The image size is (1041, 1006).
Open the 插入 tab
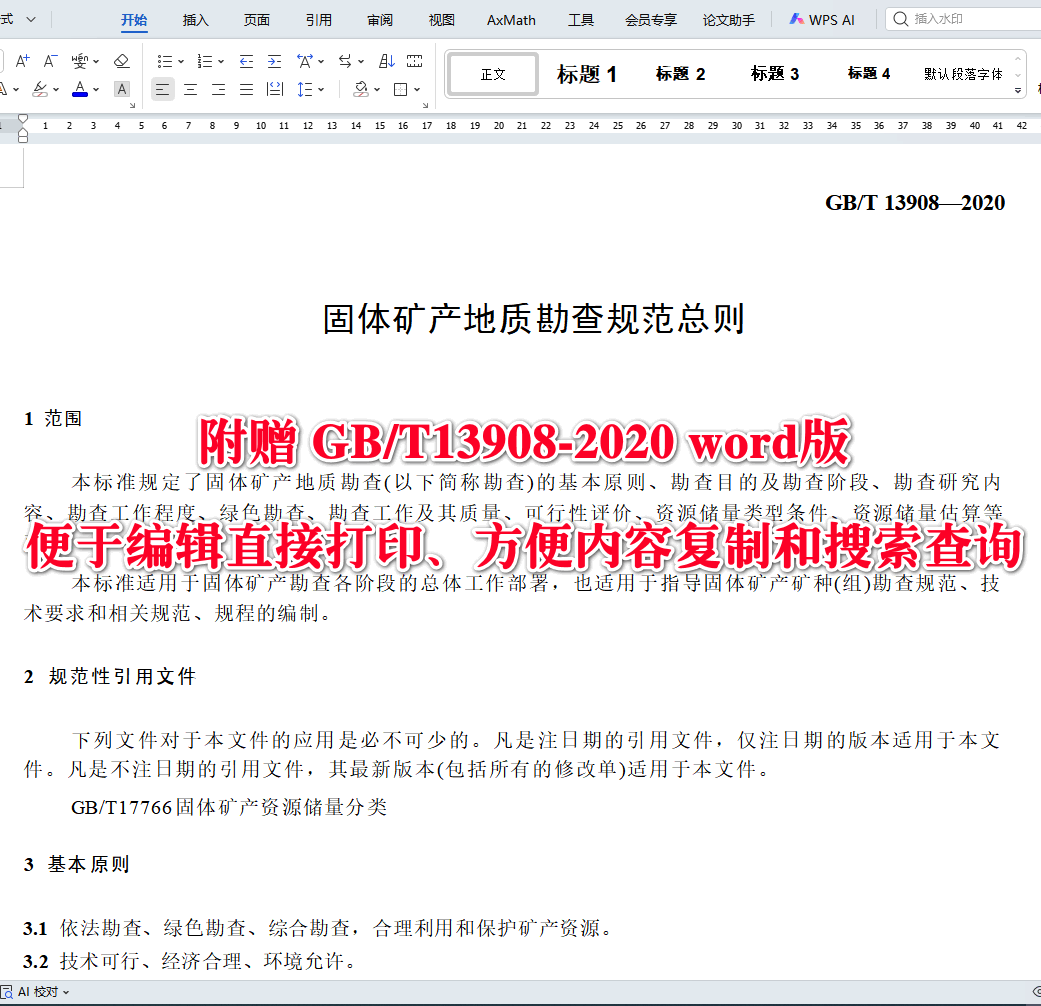pos(195,20)
